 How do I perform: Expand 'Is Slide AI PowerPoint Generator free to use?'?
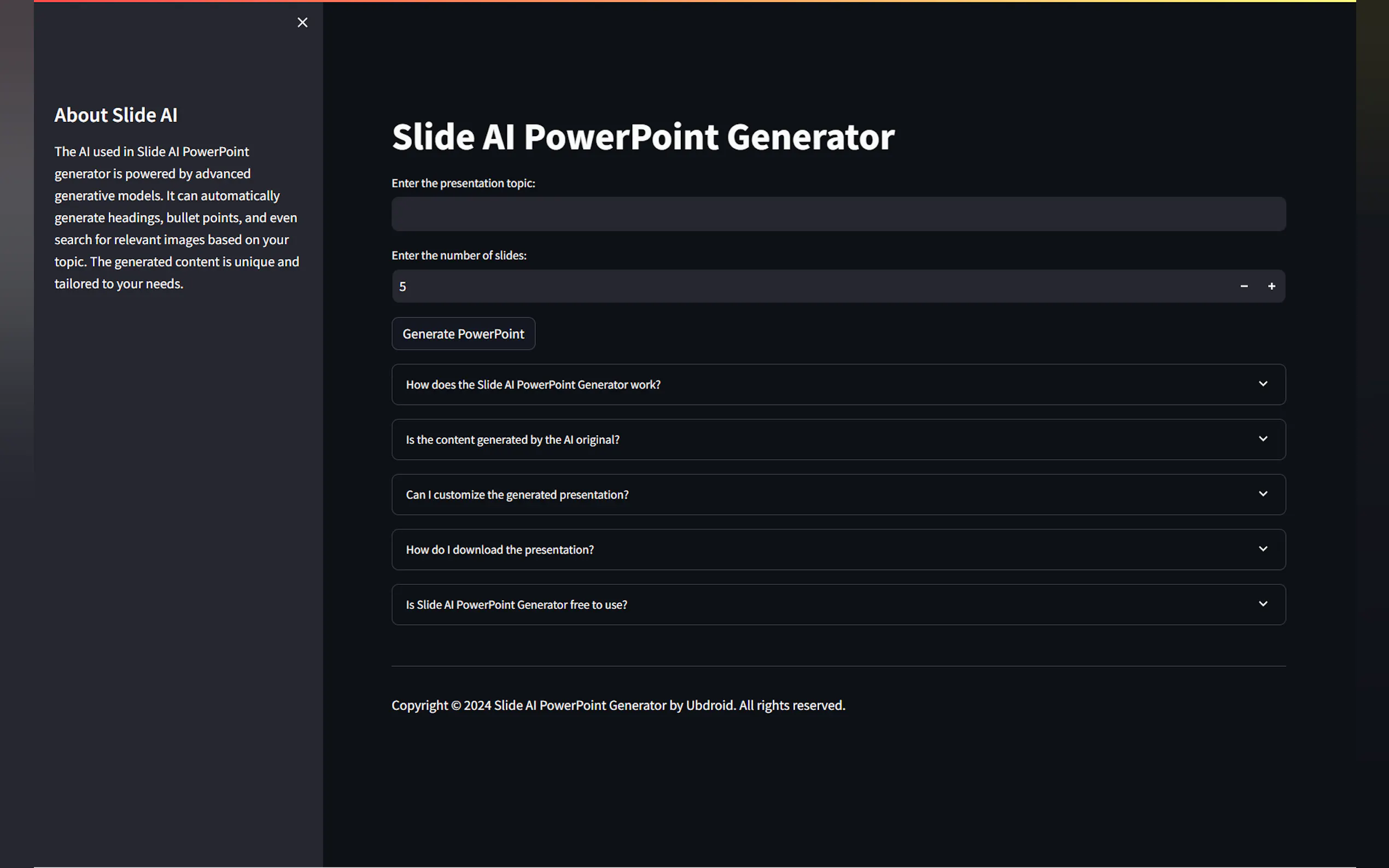coord(516,605)
